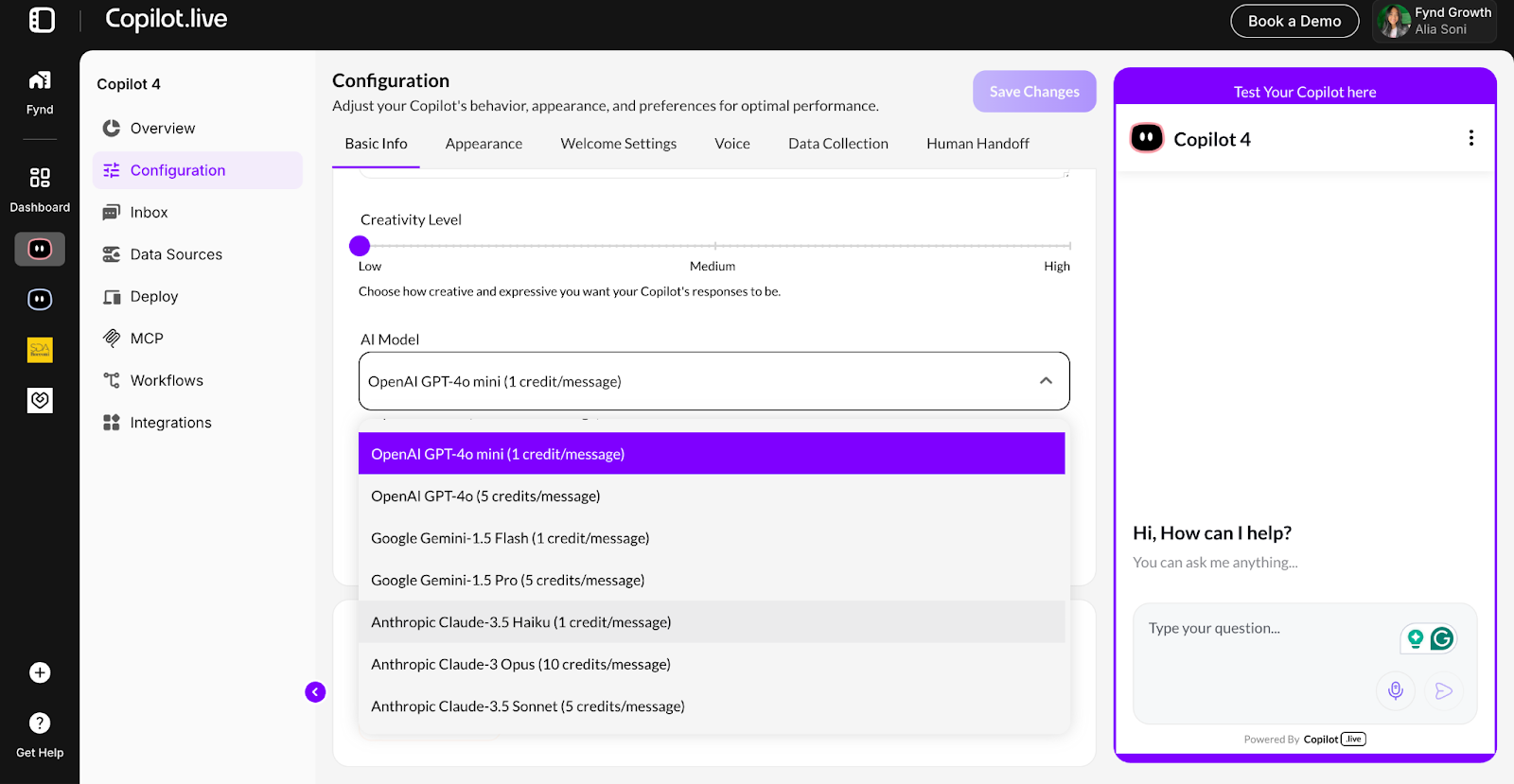
Task: Click the Grammarly icon in chat input
Action: pos(1442,639)
